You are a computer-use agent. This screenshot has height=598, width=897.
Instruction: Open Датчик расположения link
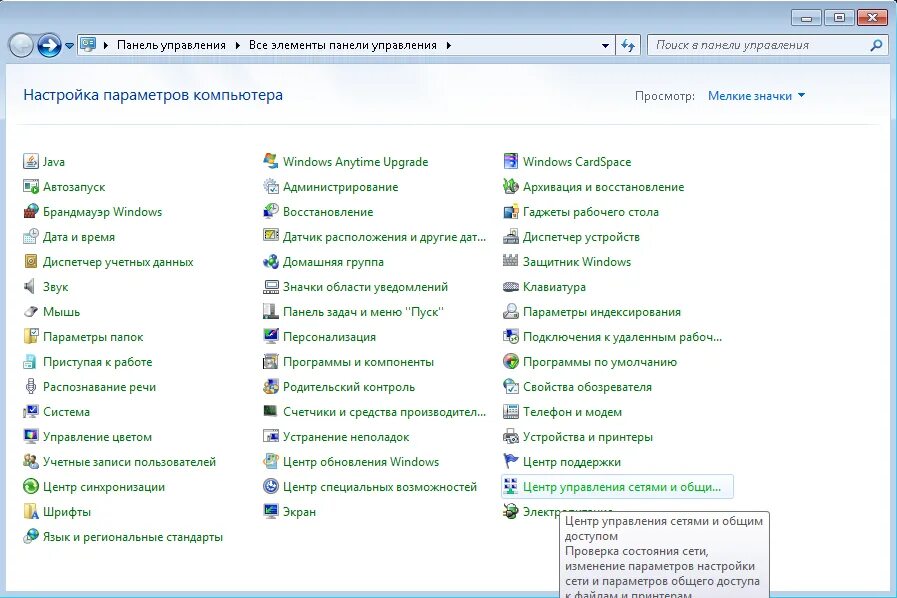tap(384, 236)
